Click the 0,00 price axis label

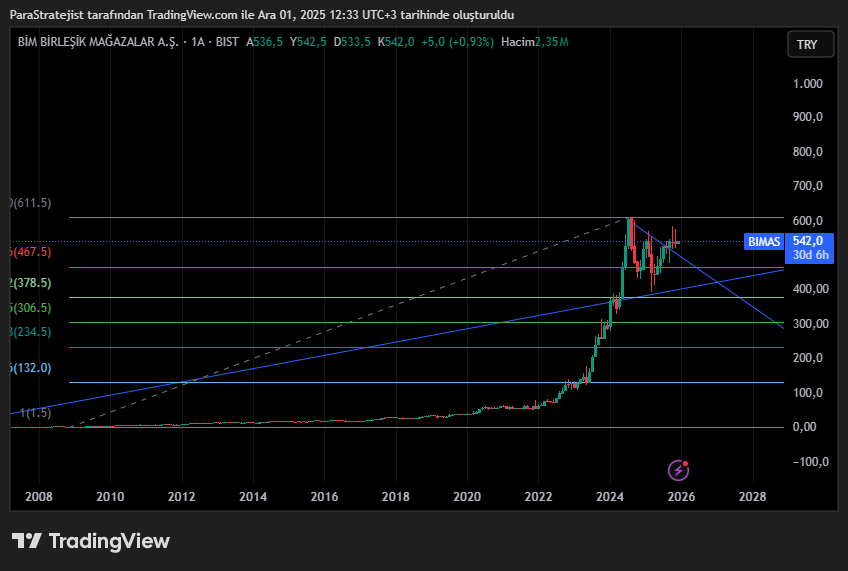coord(804,427)
